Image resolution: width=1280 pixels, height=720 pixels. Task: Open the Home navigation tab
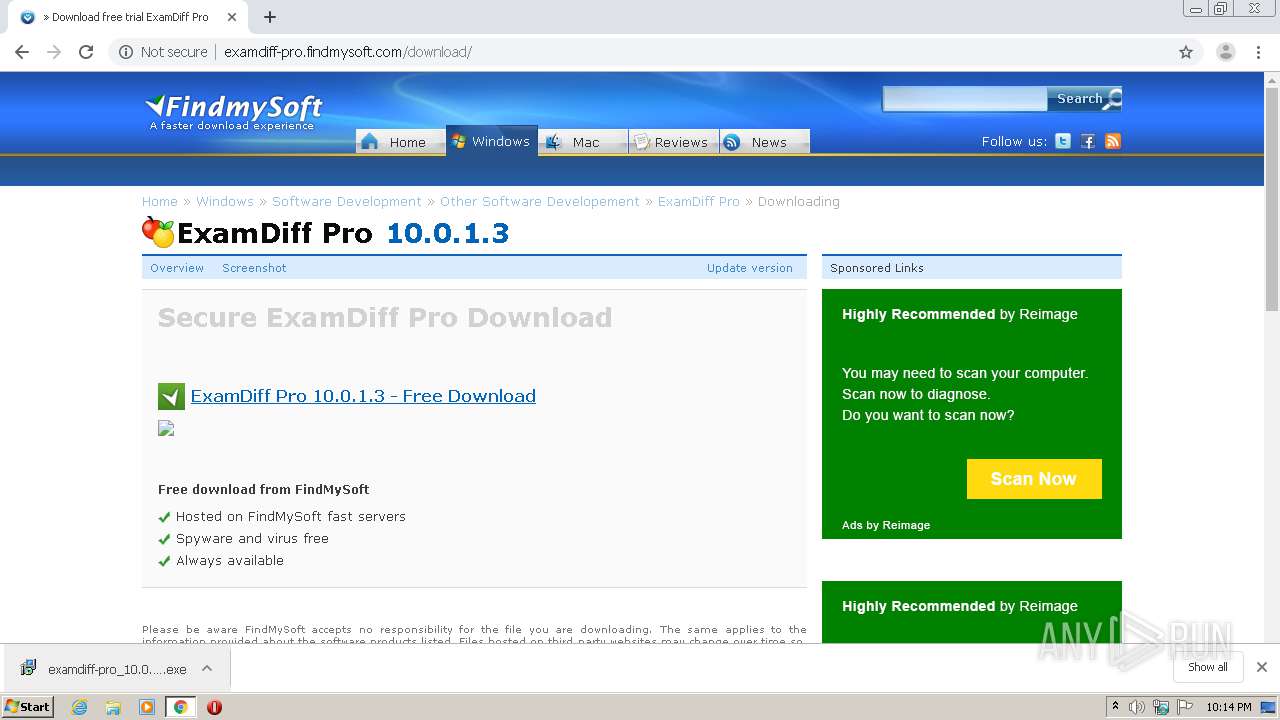point(400,142)
